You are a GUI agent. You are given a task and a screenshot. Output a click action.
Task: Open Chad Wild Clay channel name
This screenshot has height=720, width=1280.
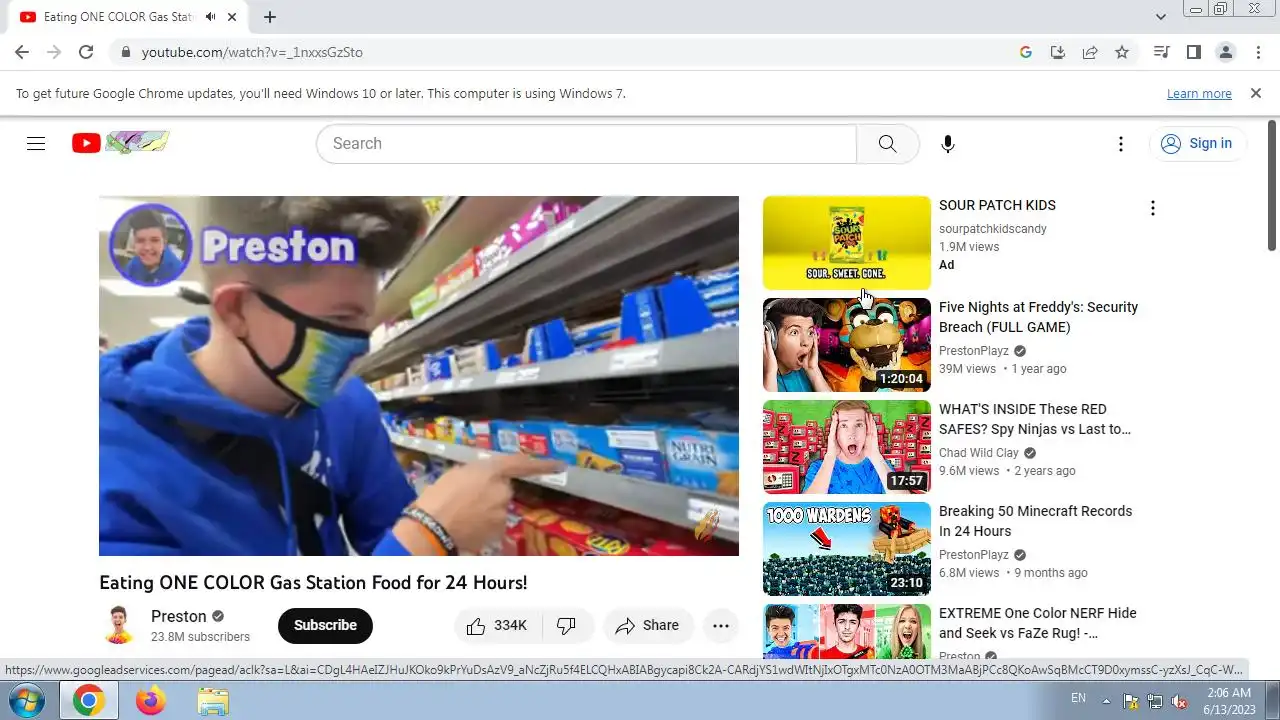tap(979, 453)
